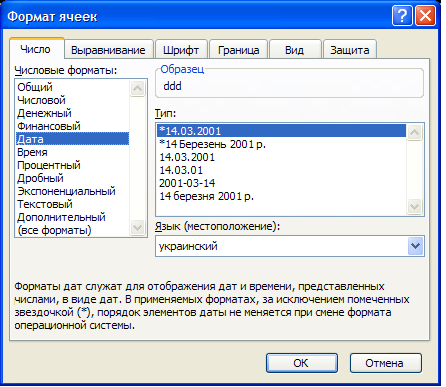Click Тип list scroll up arrow

(x=415, y=133)
